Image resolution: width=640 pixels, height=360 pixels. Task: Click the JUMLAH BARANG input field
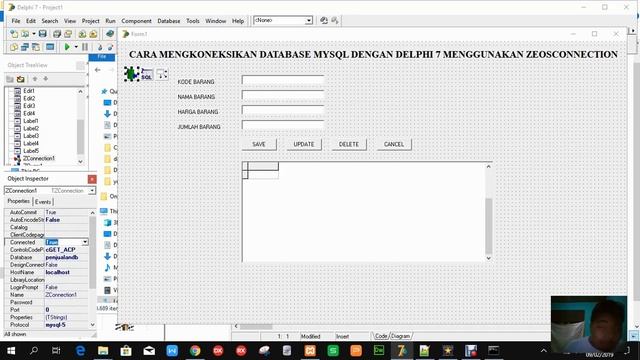tap(283, 125)
